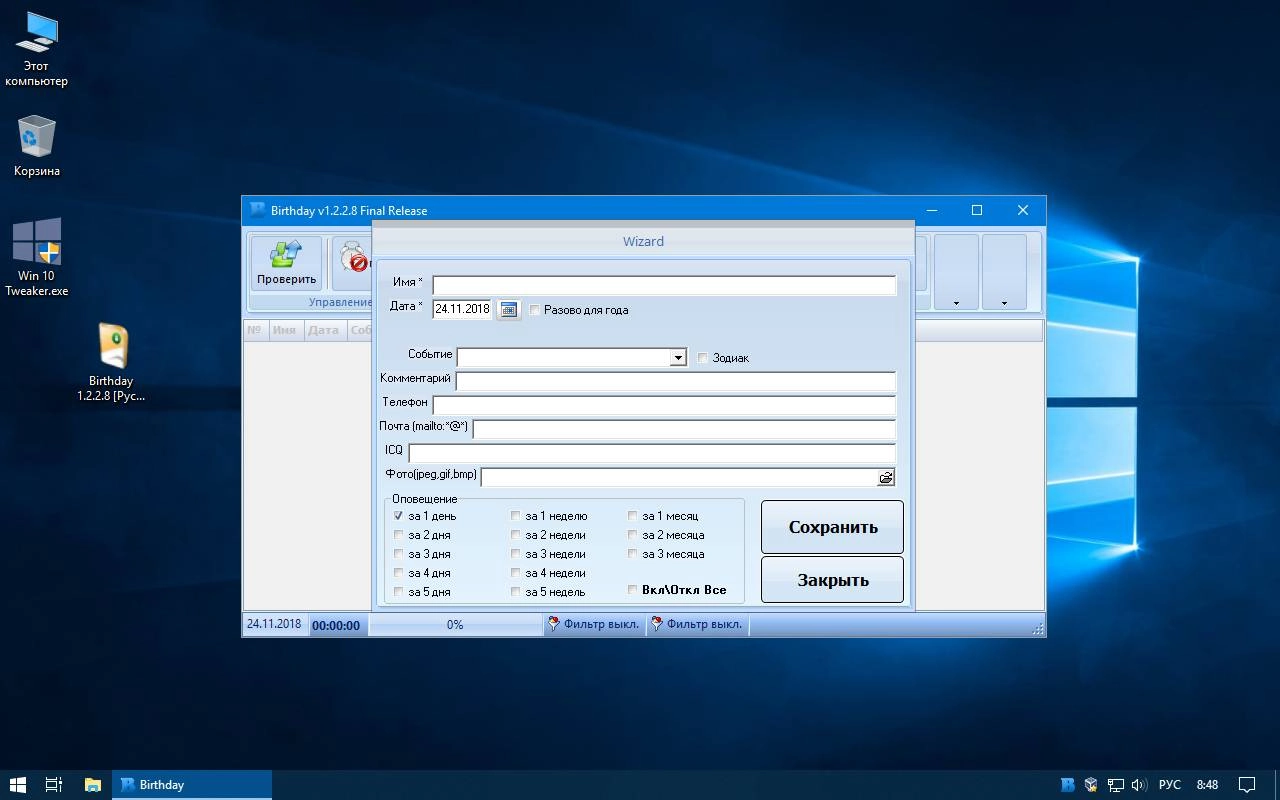Check the за 3 недели notification
Image resolution: width=1280 pixels, height=800 pixels.
(x=516, y=554)
